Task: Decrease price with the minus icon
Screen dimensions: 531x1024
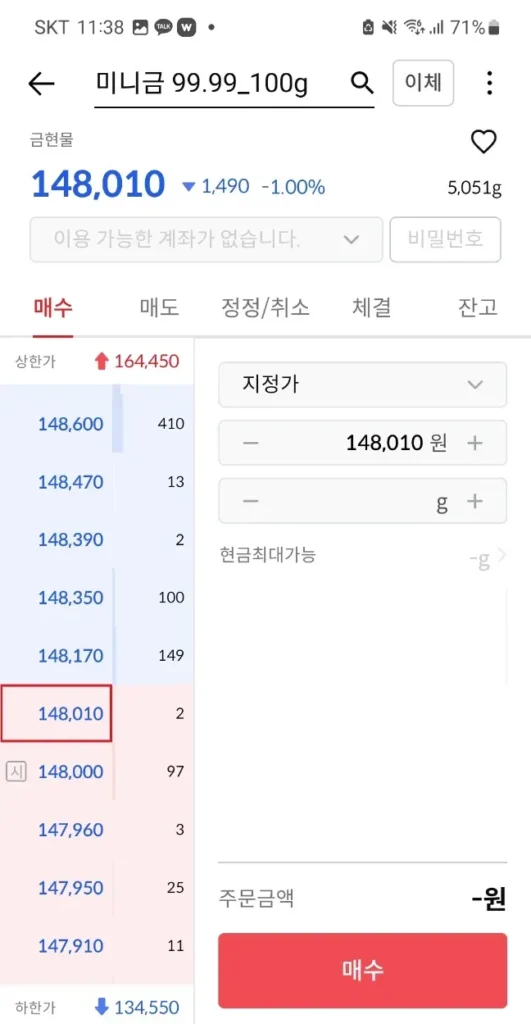Action: click(x=251, y=443)
